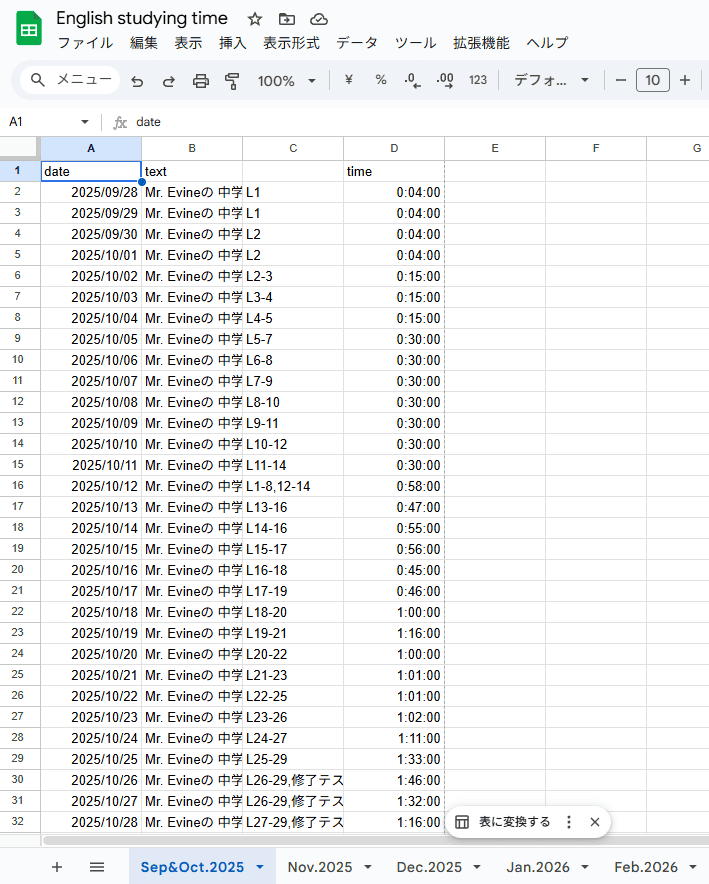This screenshot has height=884, width=709.
Task: Click the 表に変換する button
Action: click(503, 822)
